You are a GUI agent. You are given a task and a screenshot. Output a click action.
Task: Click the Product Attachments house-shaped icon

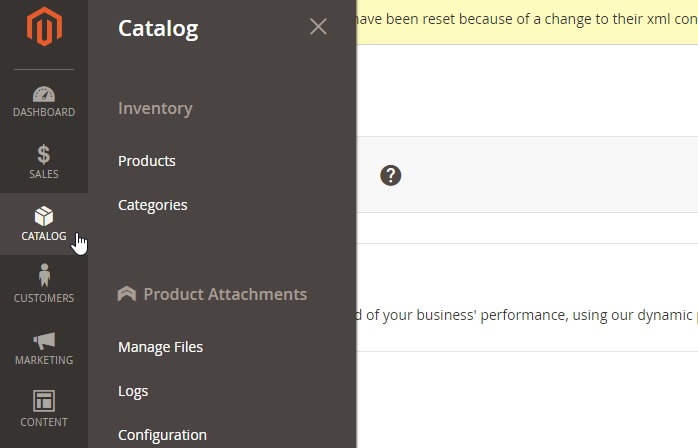point(127,294)
